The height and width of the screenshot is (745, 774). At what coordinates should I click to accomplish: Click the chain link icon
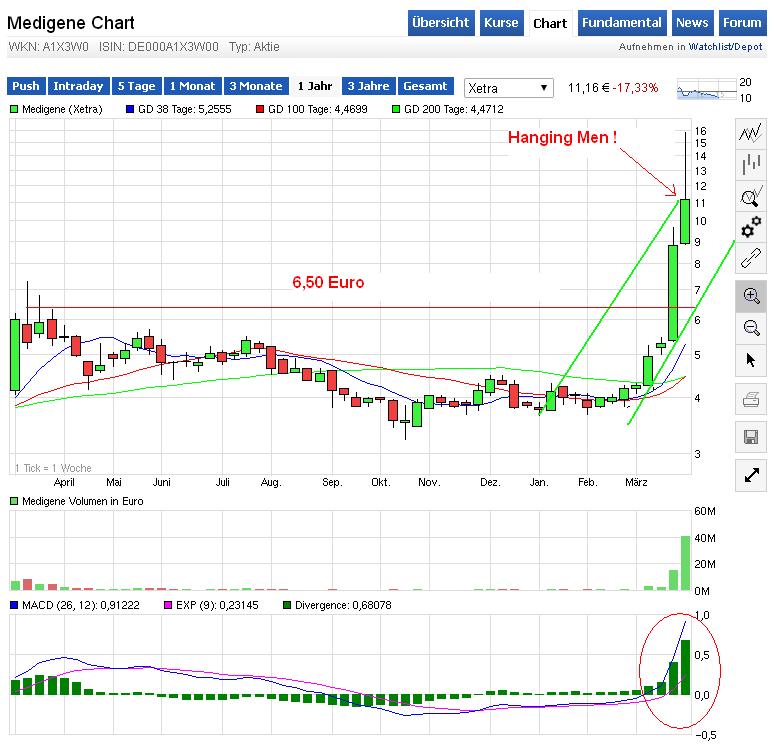751,258
